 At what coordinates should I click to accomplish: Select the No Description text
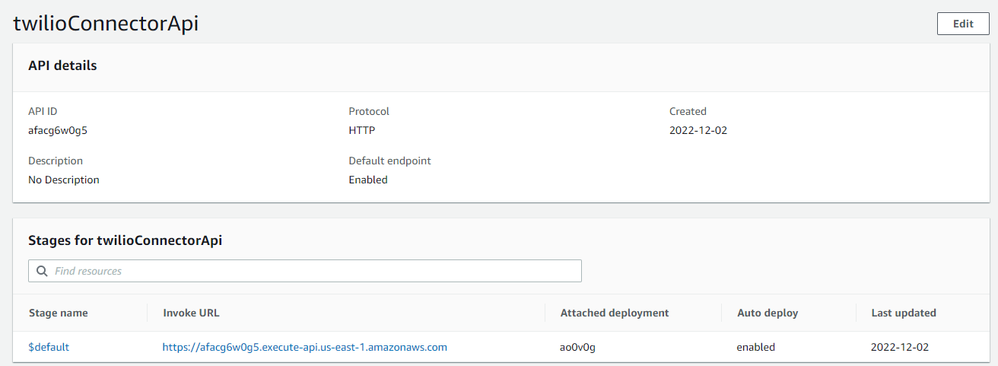64,180
